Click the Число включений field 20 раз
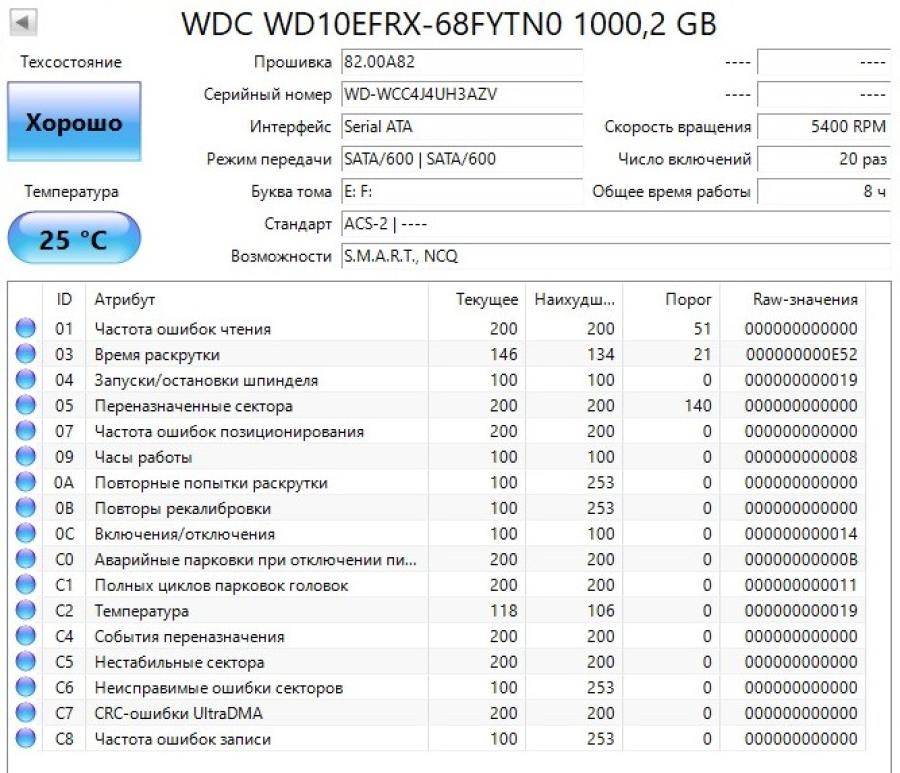This screenshot has height=773, width=900. click(x=824, y=159)
